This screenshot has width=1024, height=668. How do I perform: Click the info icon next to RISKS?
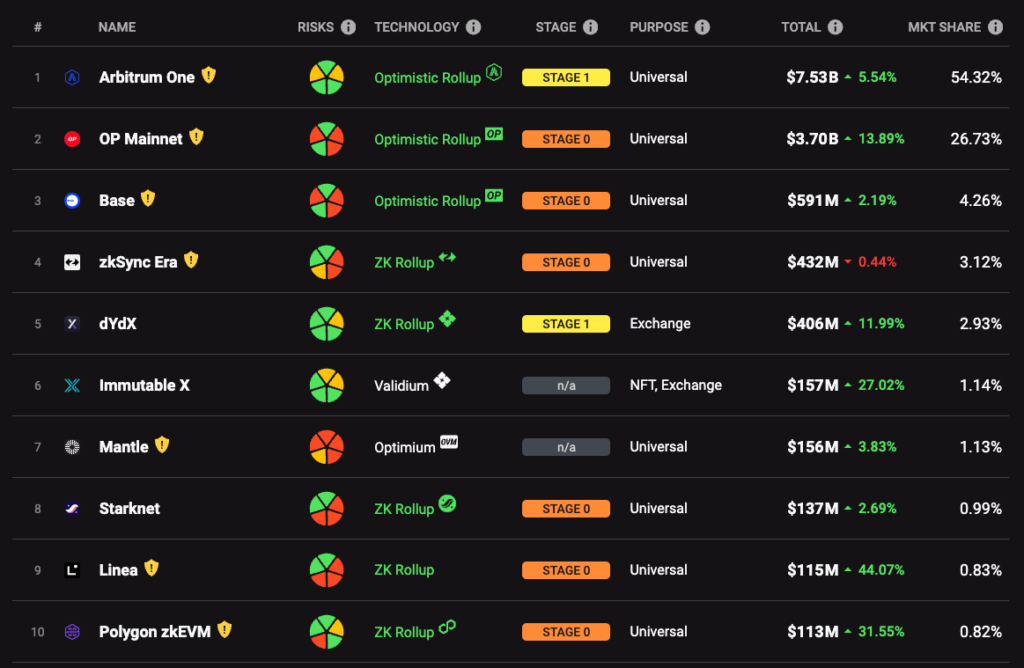(x=349, y=27)
